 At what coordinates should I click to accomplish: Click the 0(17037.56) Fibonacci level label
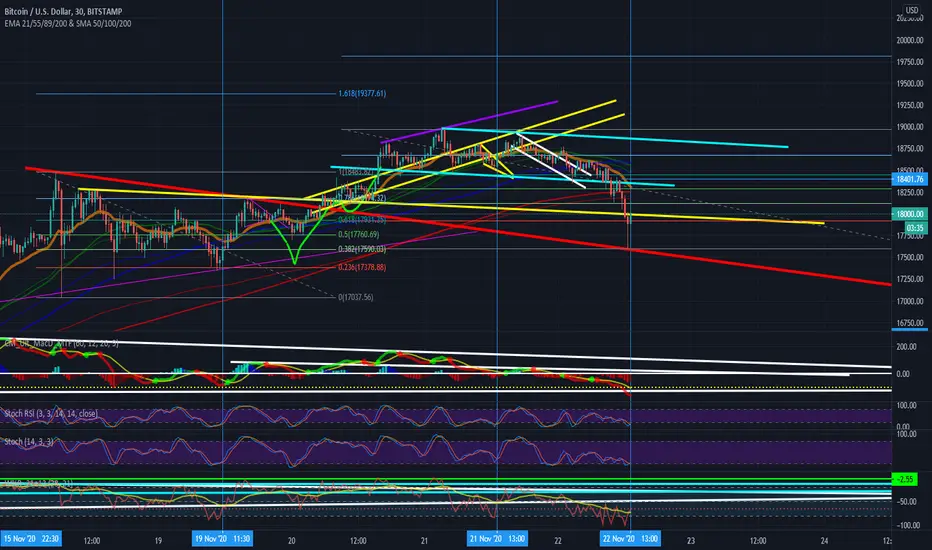355,297
